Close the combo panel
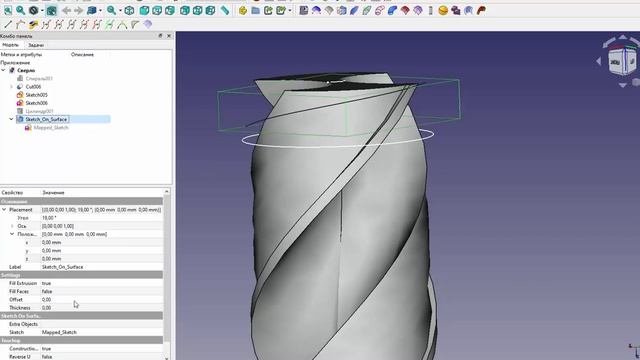 tap(169, 36)
